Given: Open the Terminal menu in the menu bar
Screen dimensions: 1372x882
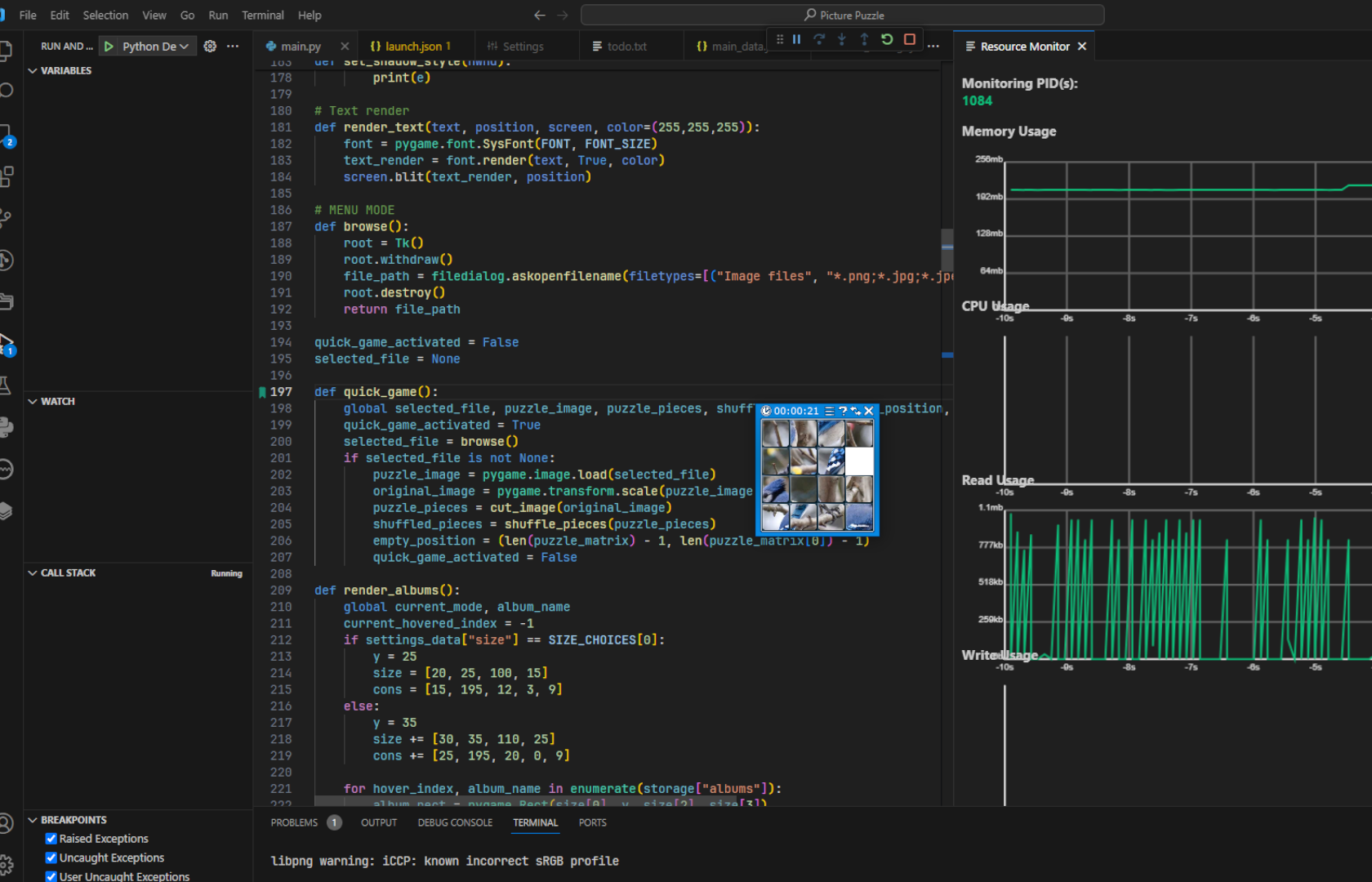Looking at the screenshot, I should tap(262, 15).
